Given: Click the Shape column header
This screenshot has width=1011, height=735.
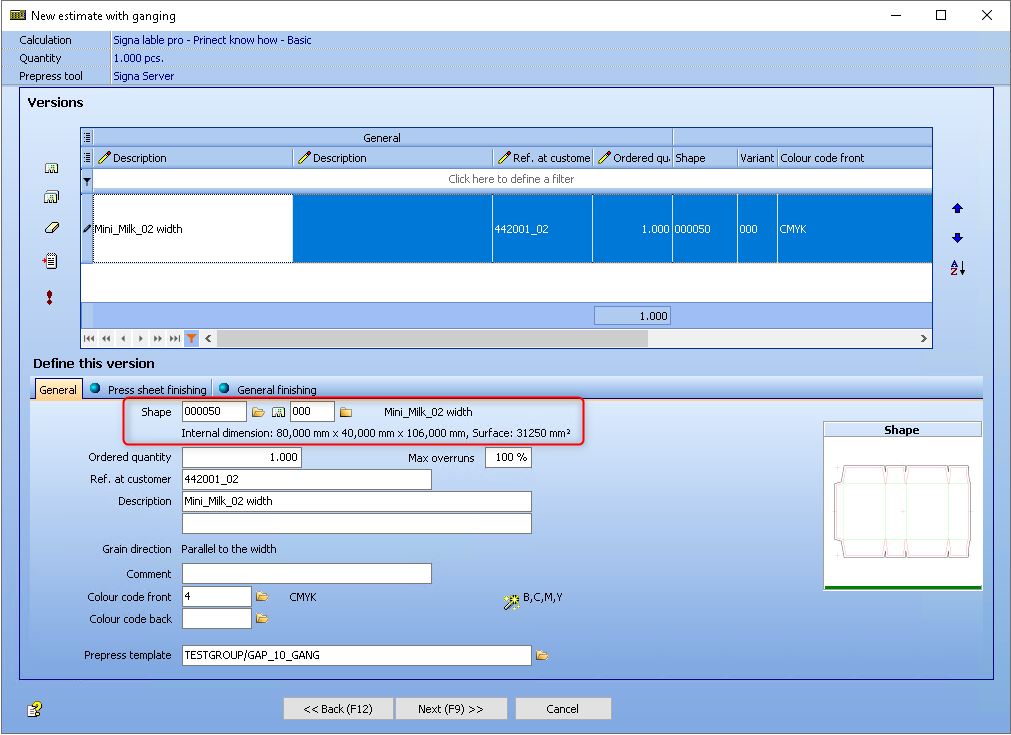Looking at the screenshot, I should click(705, 158).
